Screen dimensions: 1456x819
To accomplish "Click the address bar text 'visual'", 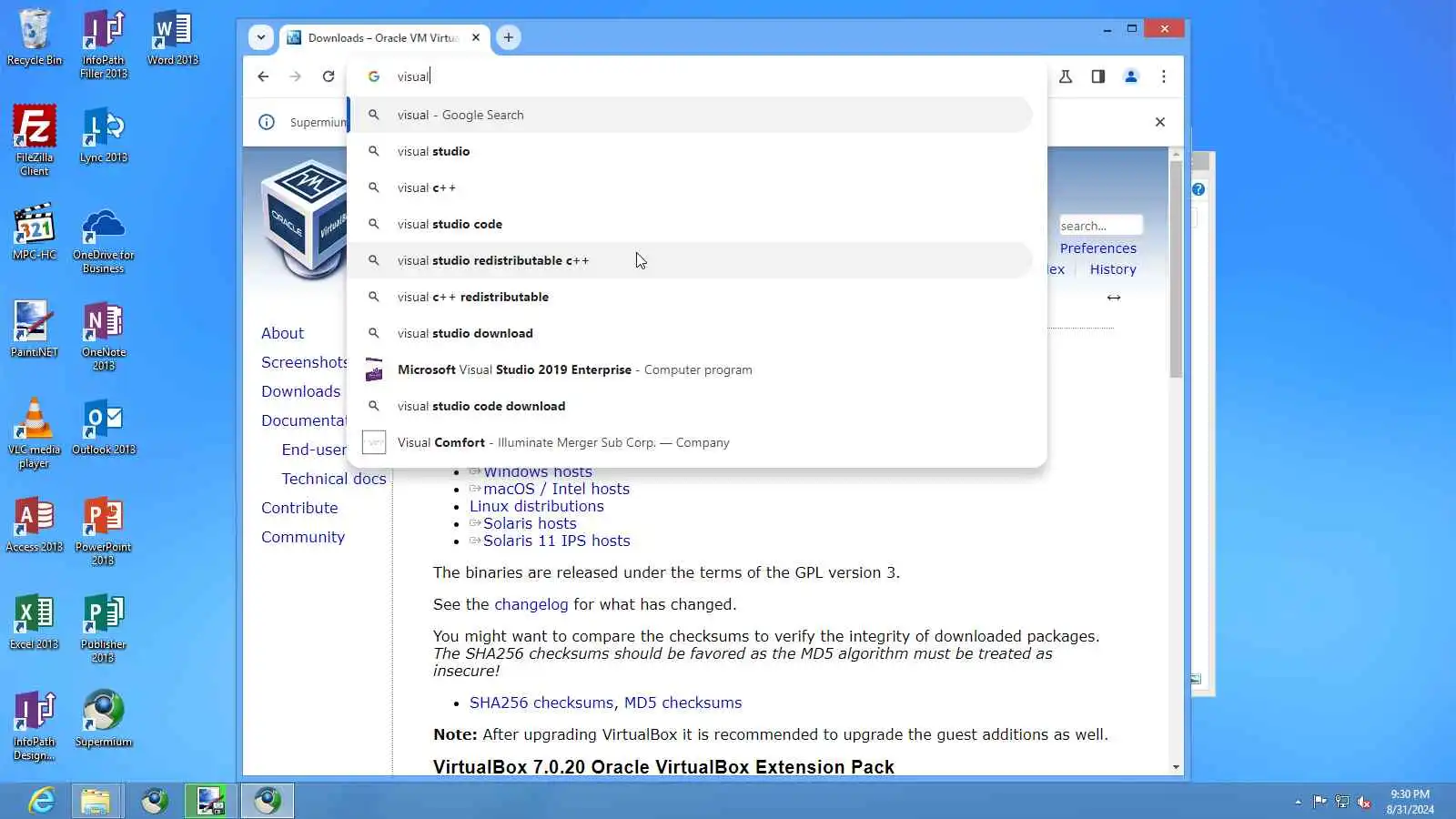I will 412,76.
